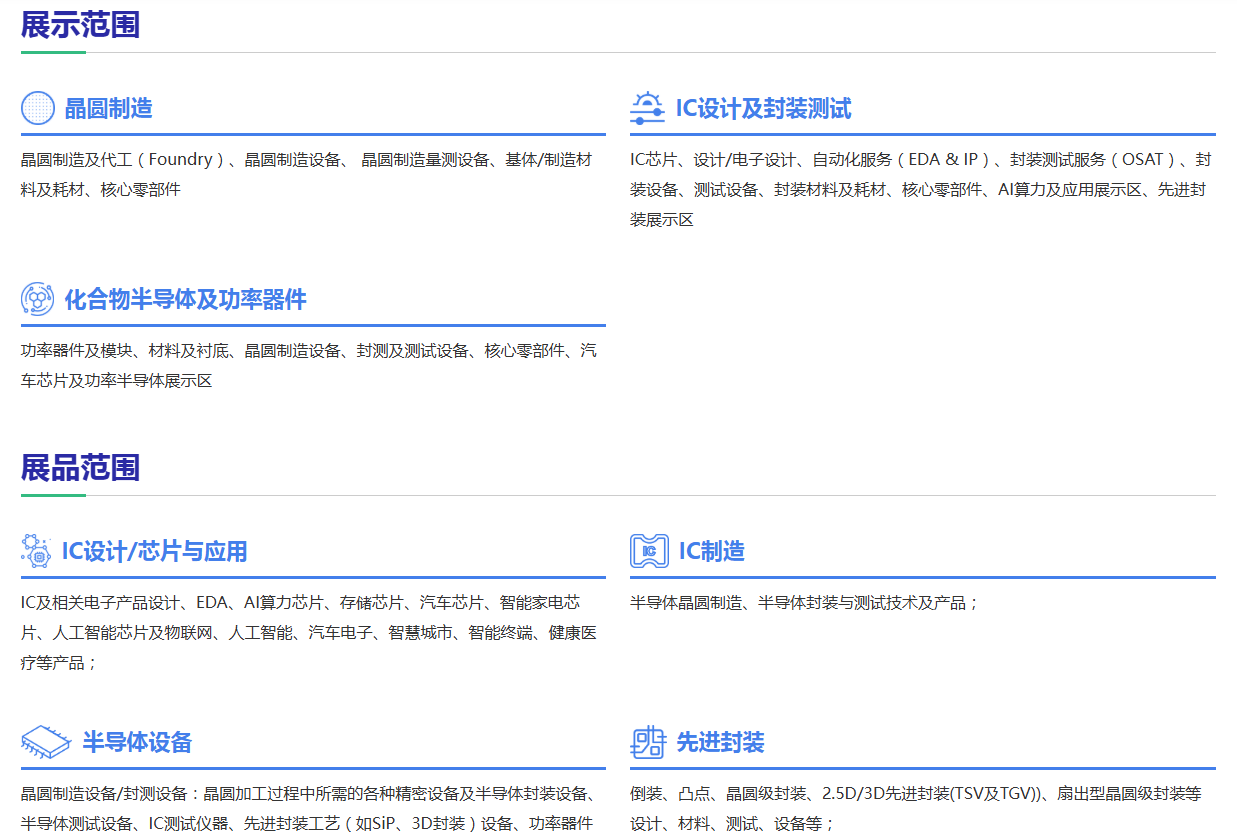Screen dimensions: 1237x833
Task: Select the 晶圆制造 heading
Action: pos(108,109)
